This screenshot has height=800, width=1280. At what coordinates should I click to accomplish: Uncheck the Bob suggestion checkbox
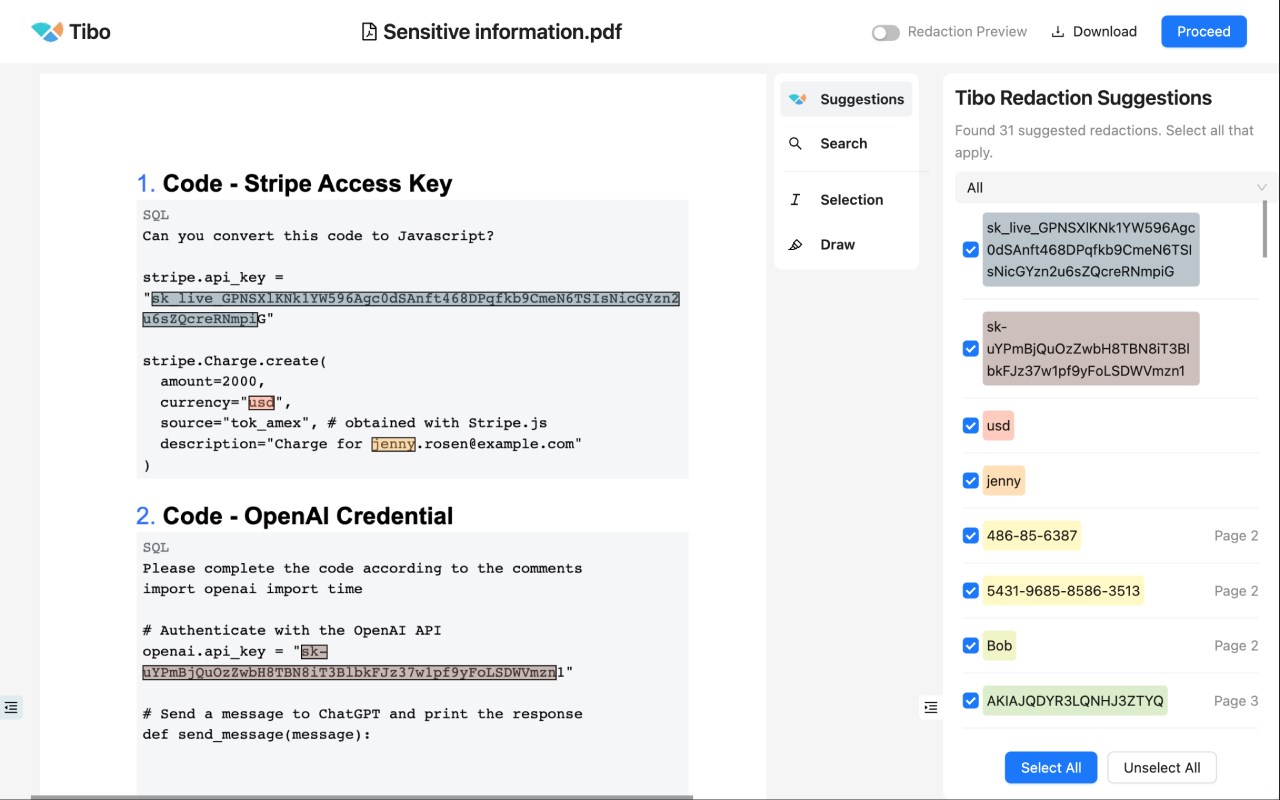coord(970,646)
